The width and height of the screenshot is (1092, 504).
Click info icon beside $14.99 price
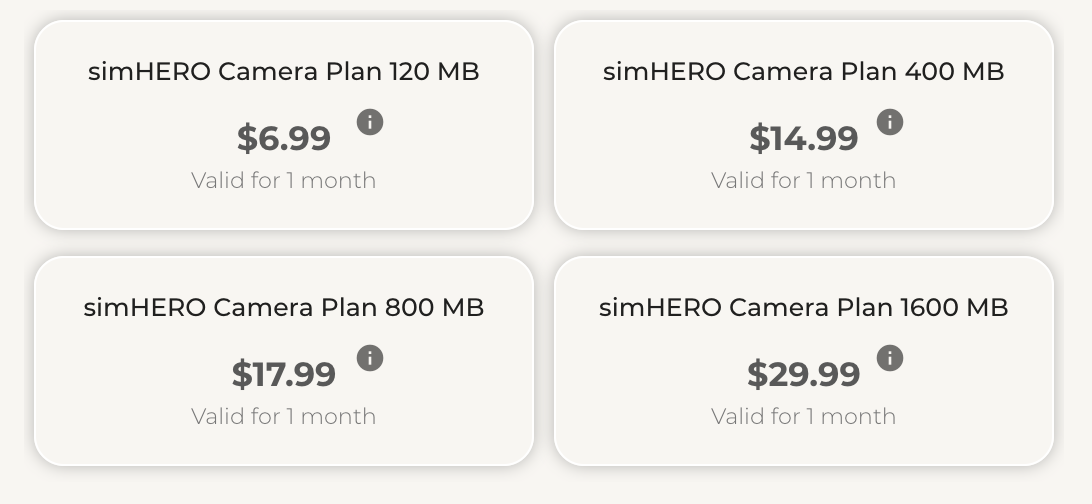[889, 122]
